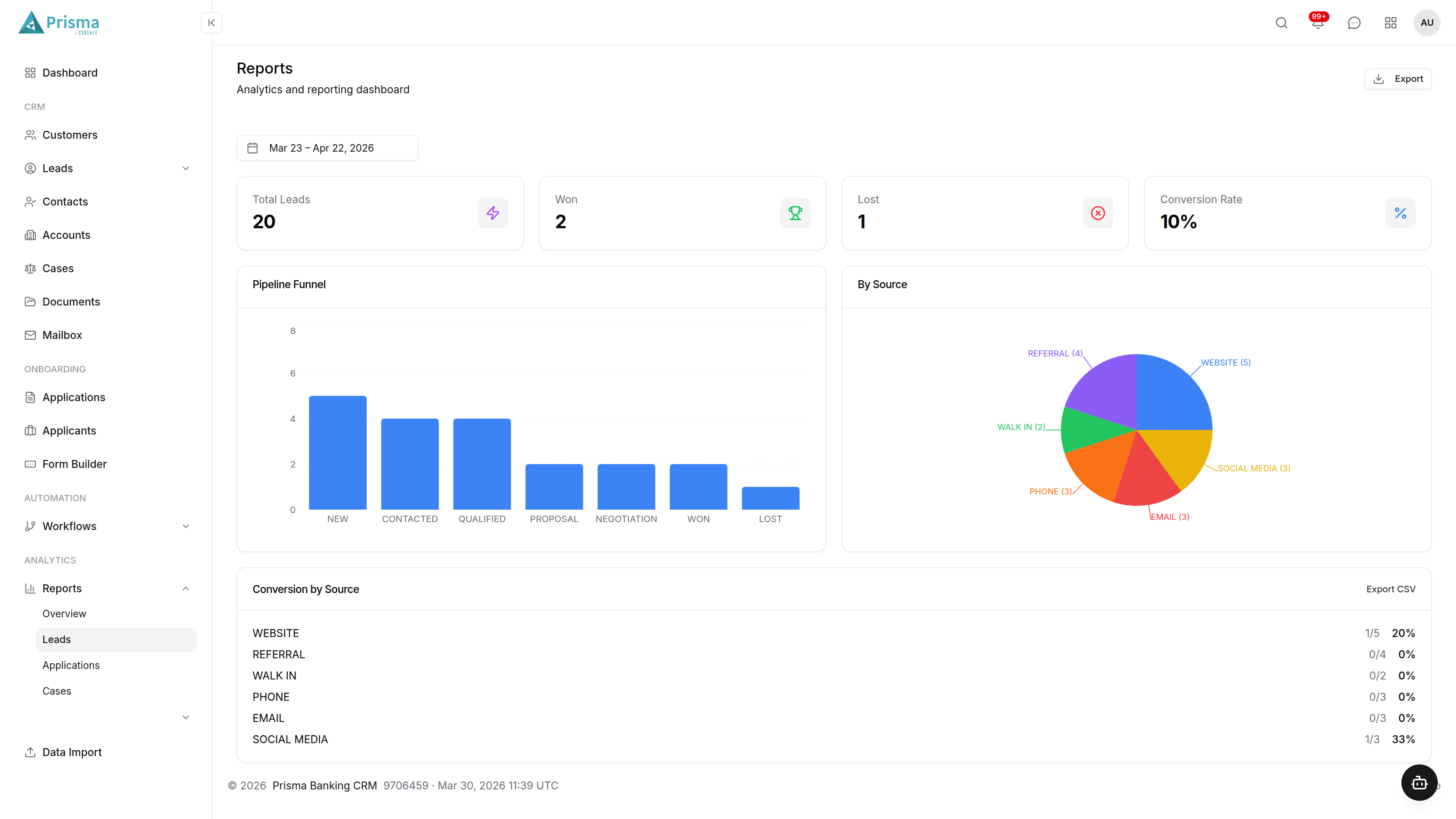This screenshot has height=819, width=1456.
Task: Open the AU user avatar menu
Action: coord(1426,23)
